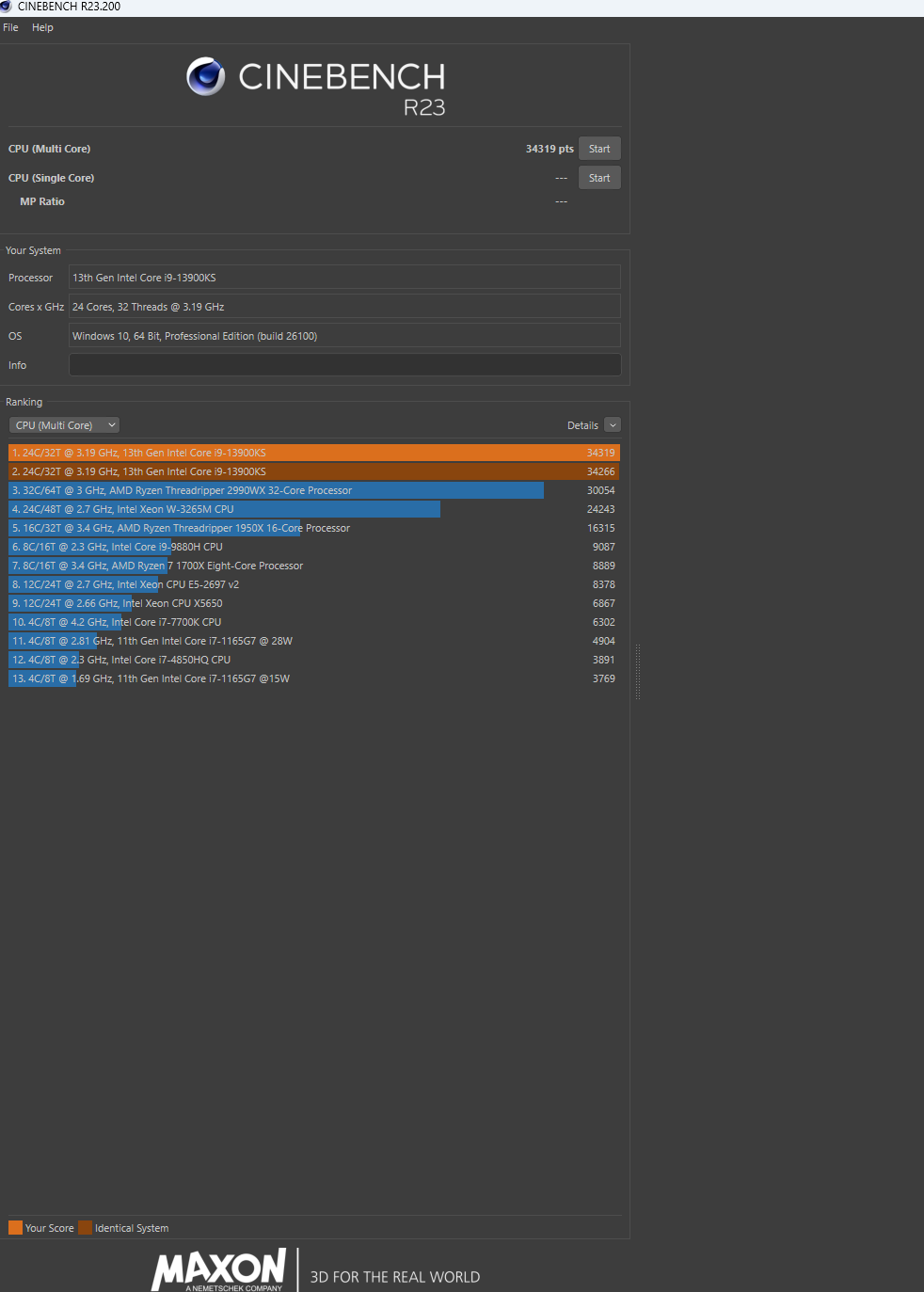Open the Help menu
Image resolution: width=924 pixels, height=1292 pixels.
[42, 27]
